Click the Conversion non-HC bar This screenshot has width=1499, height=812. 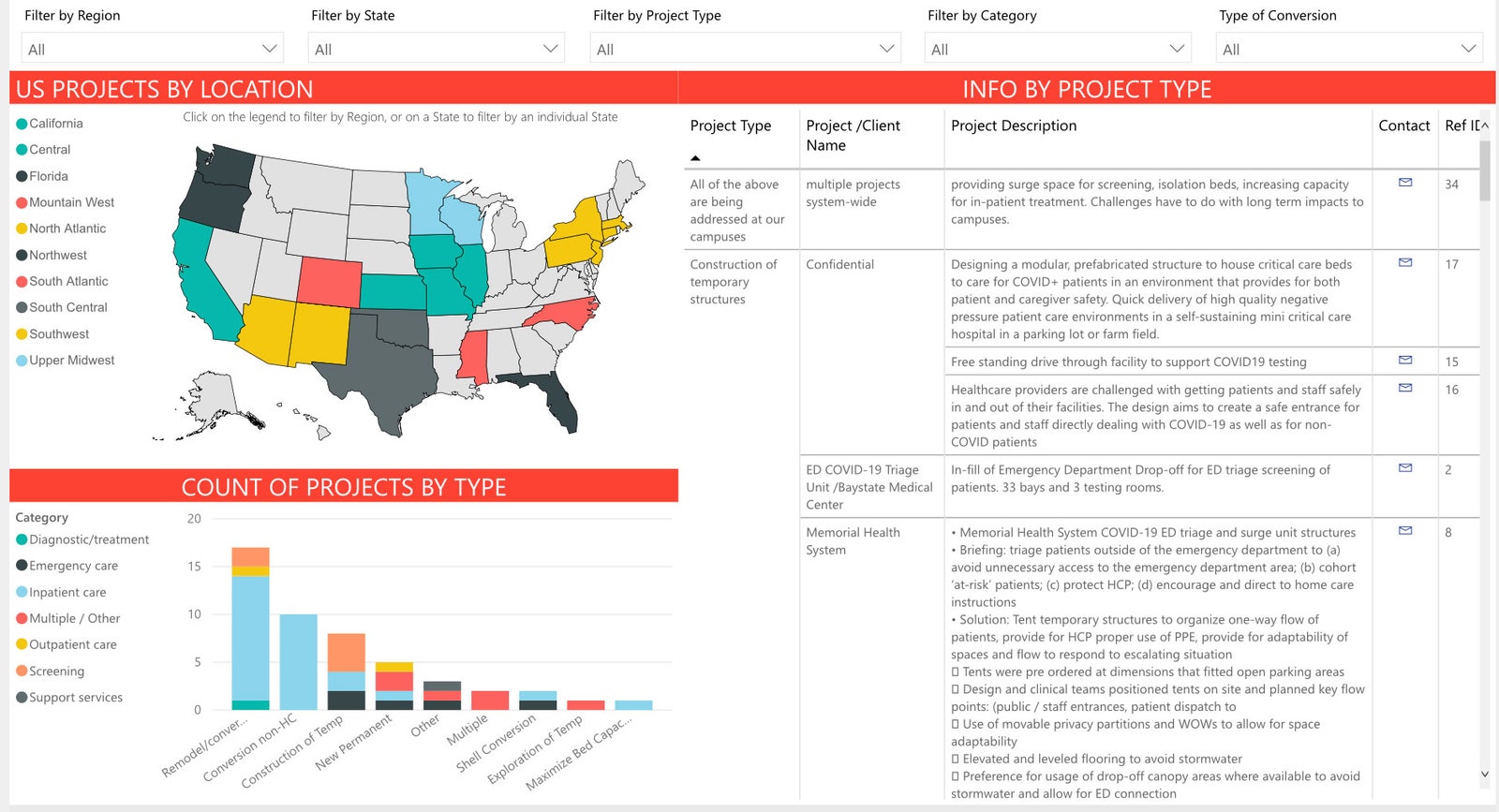[x=298, y=662]
